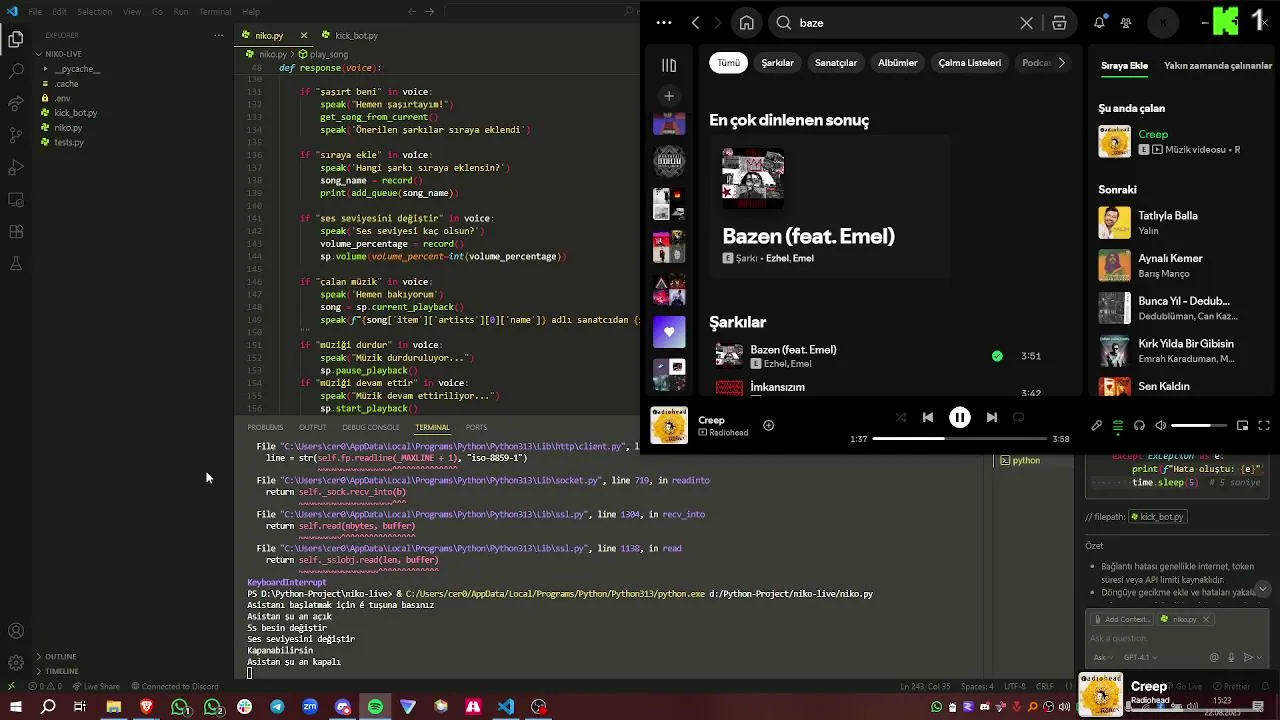Toggle shuffle in Spotify player

[x=900, y=417]
